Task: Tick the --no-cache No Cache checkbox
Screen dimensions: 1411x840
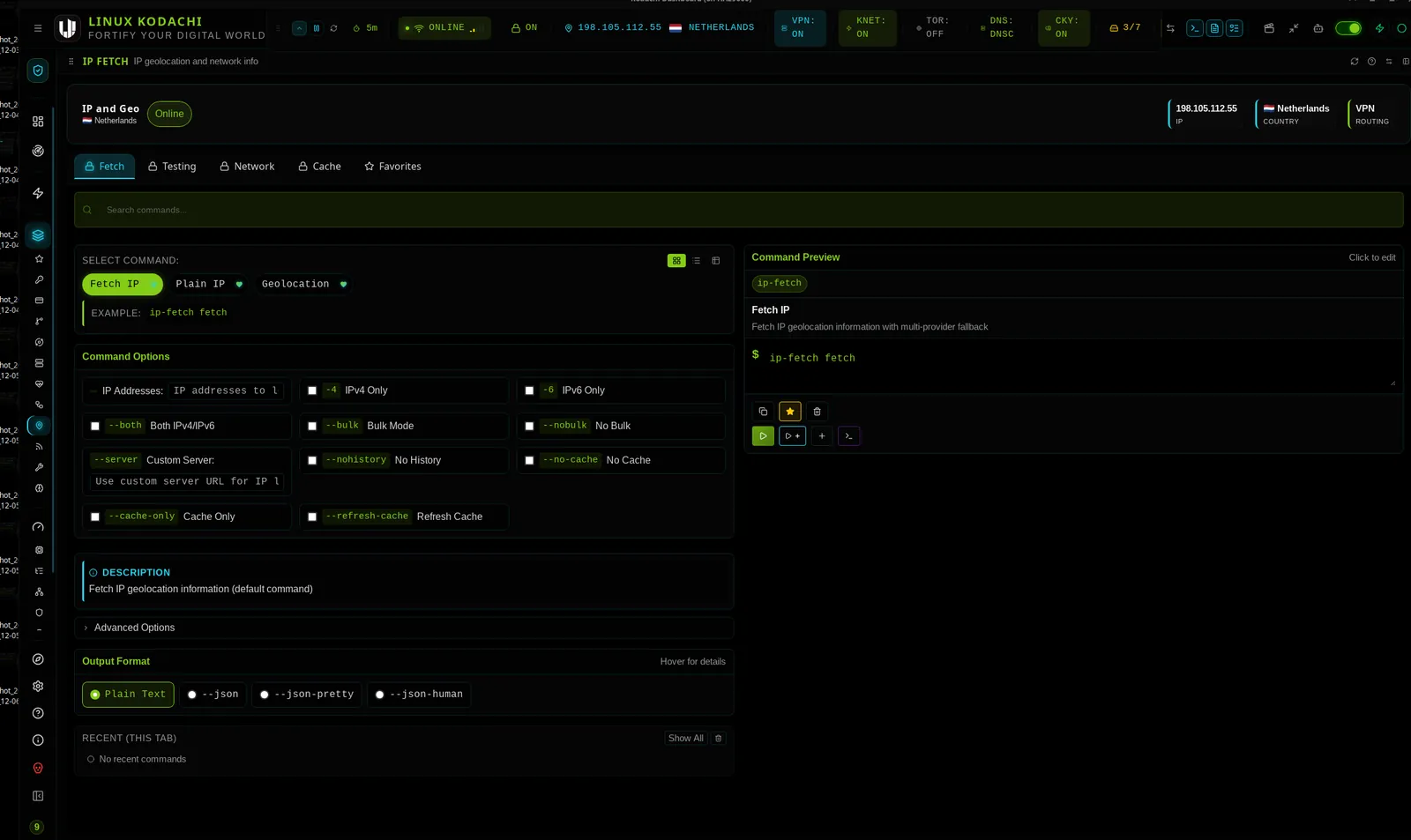Action: [529, 461]
